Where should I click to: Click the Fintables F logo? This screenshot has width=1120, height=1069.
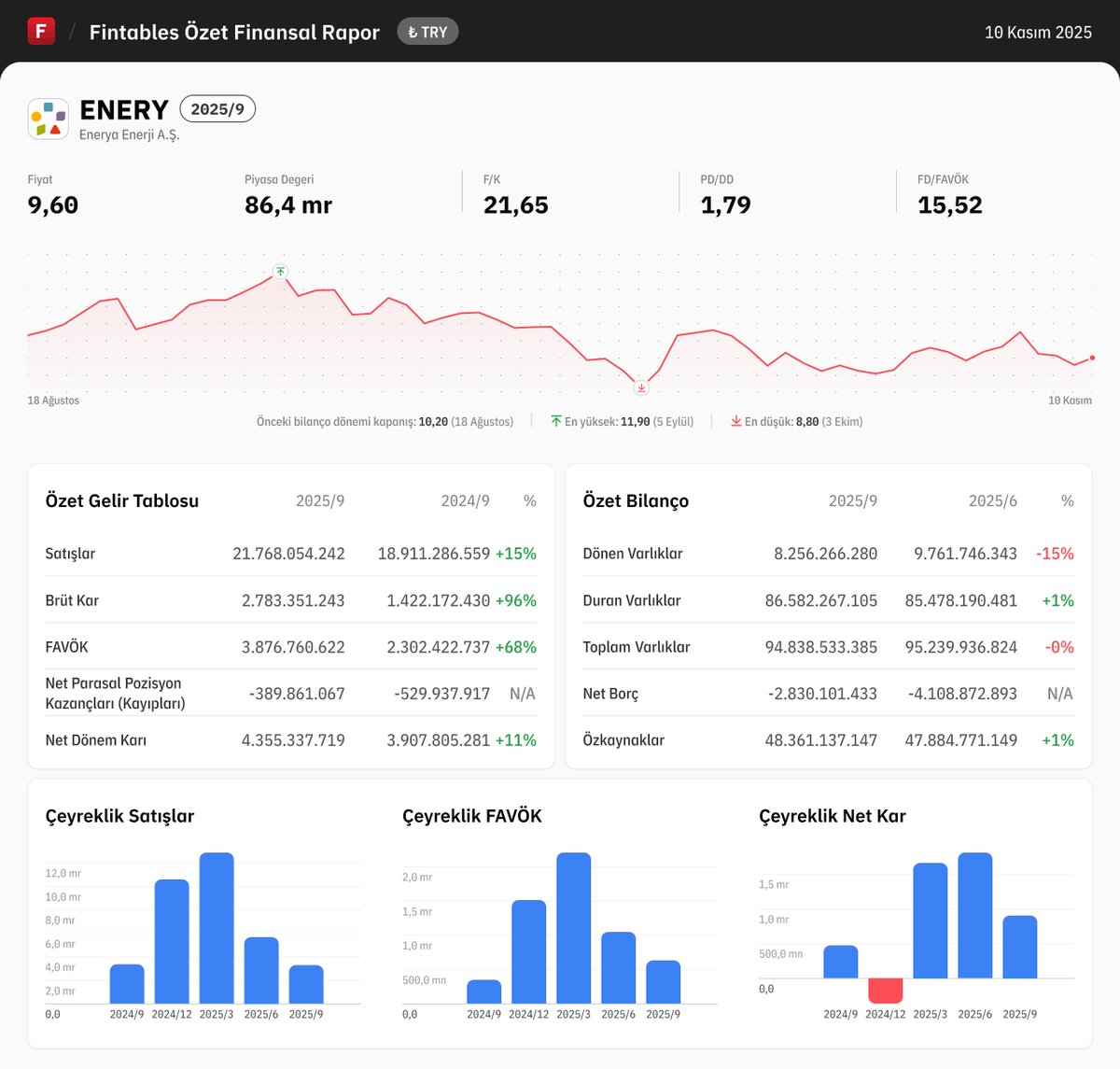coord(41,31)
